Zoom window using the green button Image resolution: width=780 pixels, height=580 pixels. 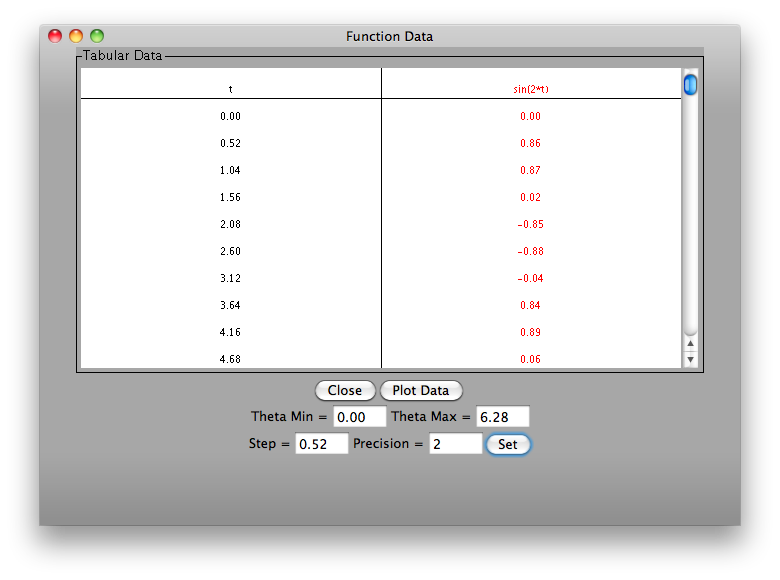click(x=97, y=36)
